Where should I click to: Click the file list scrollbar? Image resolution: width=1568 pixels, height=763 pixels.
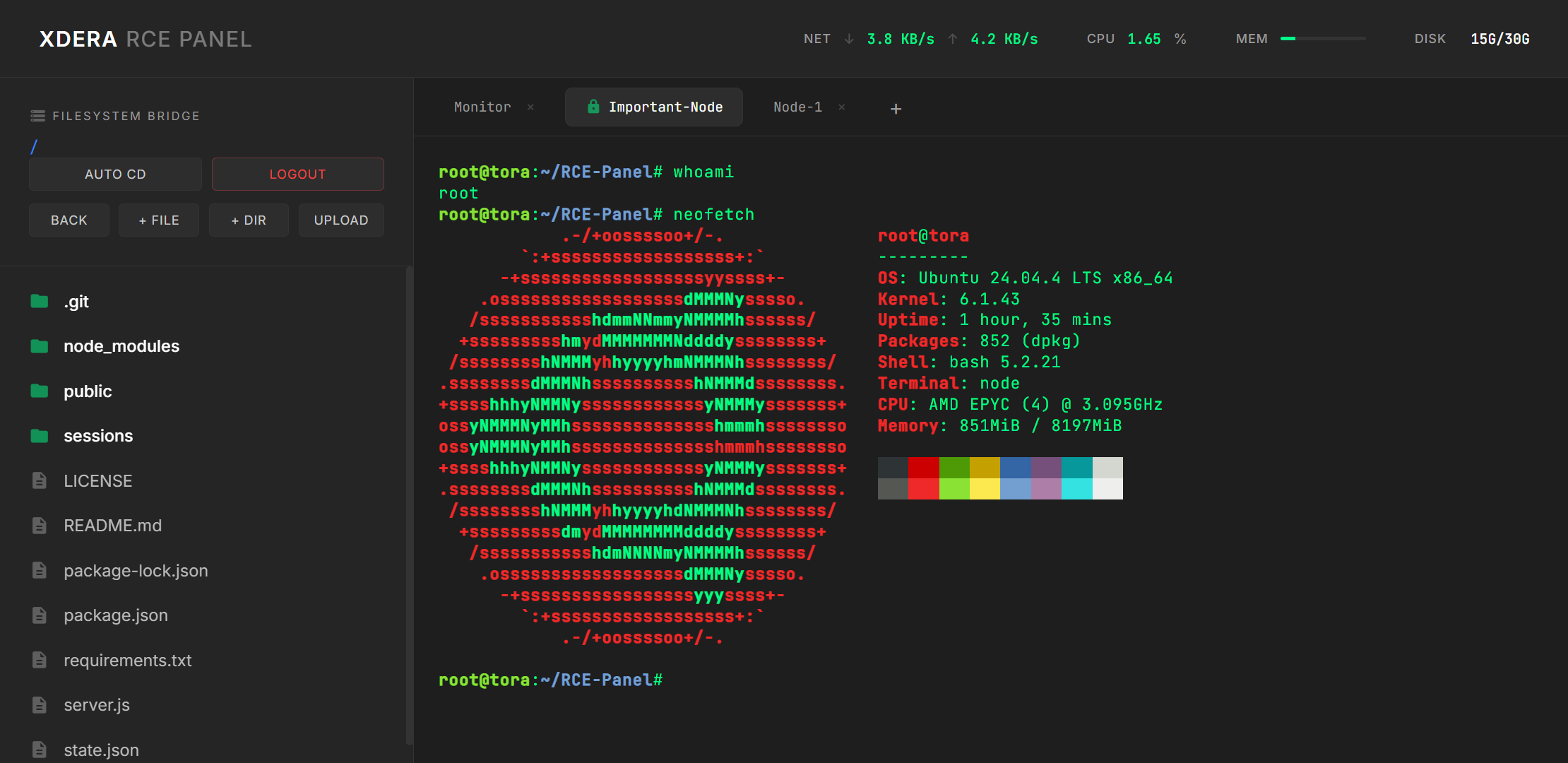tap(409, 505)
